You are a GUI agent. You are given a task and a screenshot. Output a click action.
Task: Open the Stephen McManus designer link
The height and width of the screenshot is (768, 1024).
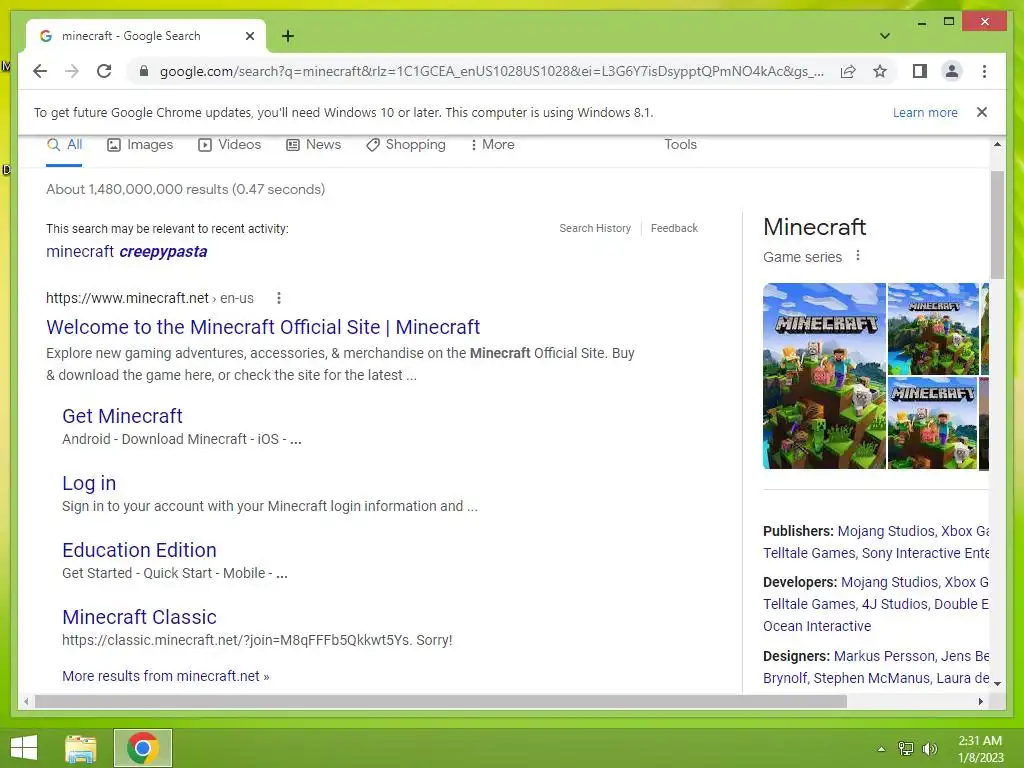872,678
